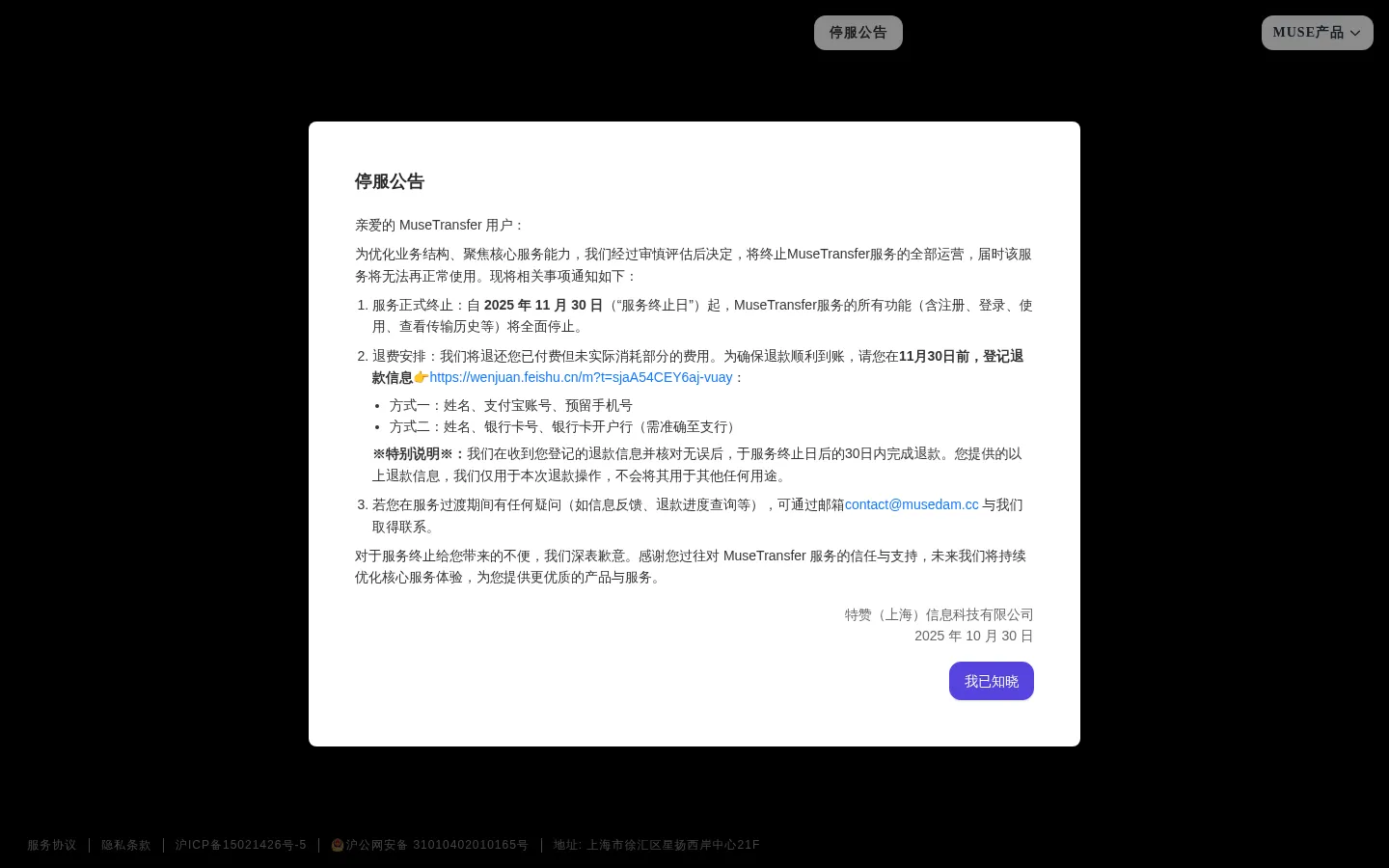Image resolution: width=1389 pixels, height=868 pixels.
Task: Click the police badge icon in the footer
Action: pos(338,845)
